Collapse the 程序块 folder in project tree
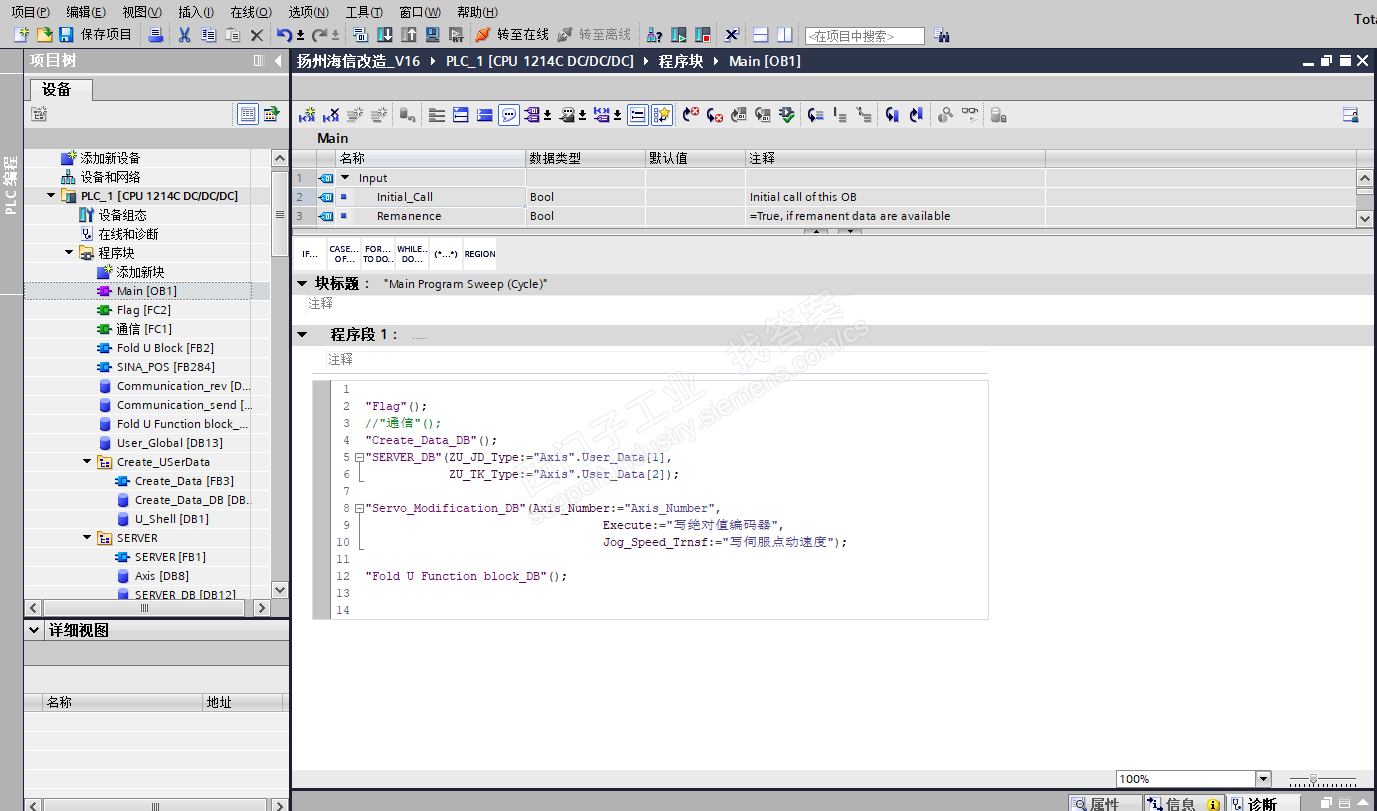 point(69,253)
